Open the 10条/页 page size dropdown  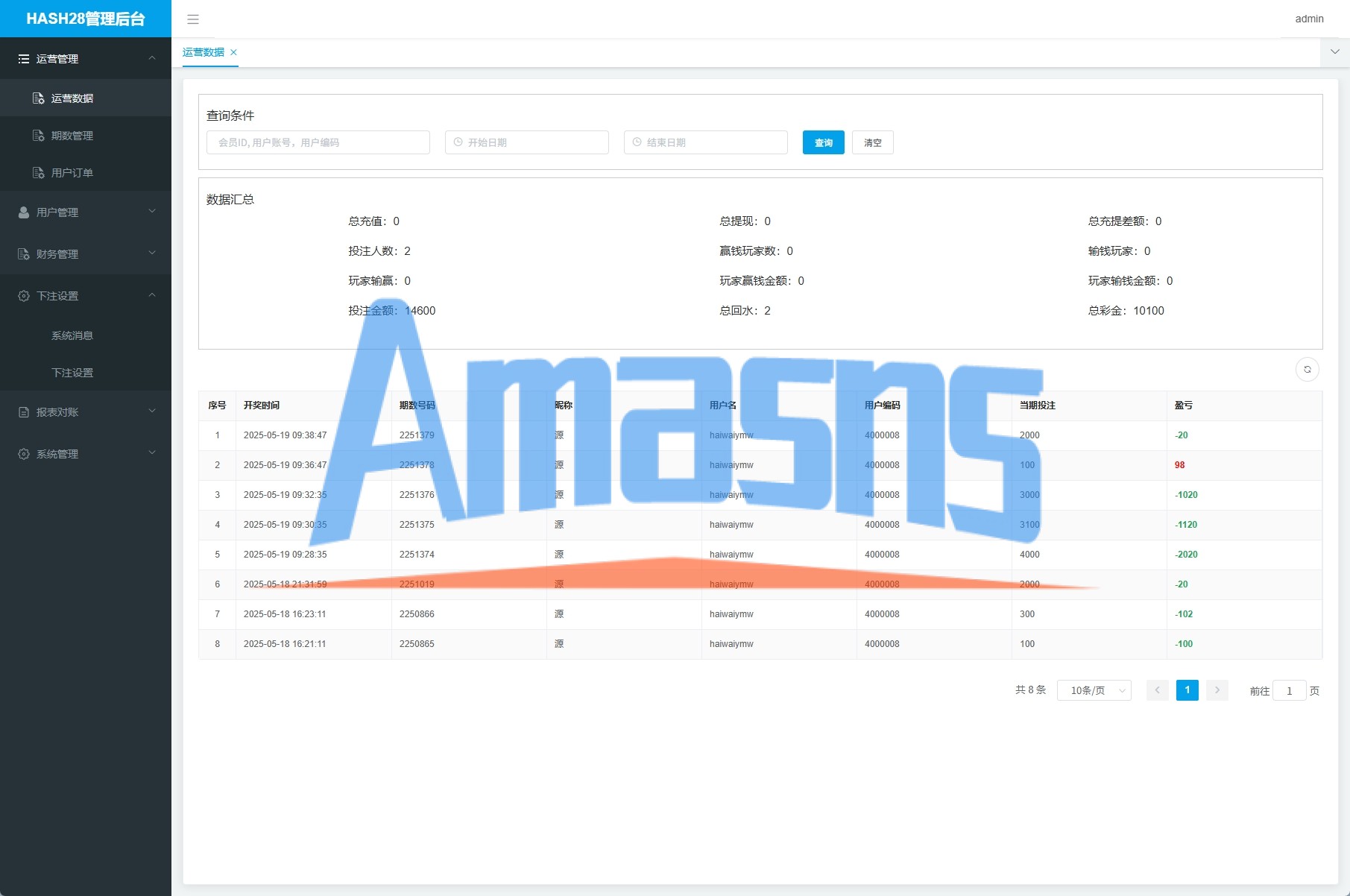click(x=1094, y=690)
